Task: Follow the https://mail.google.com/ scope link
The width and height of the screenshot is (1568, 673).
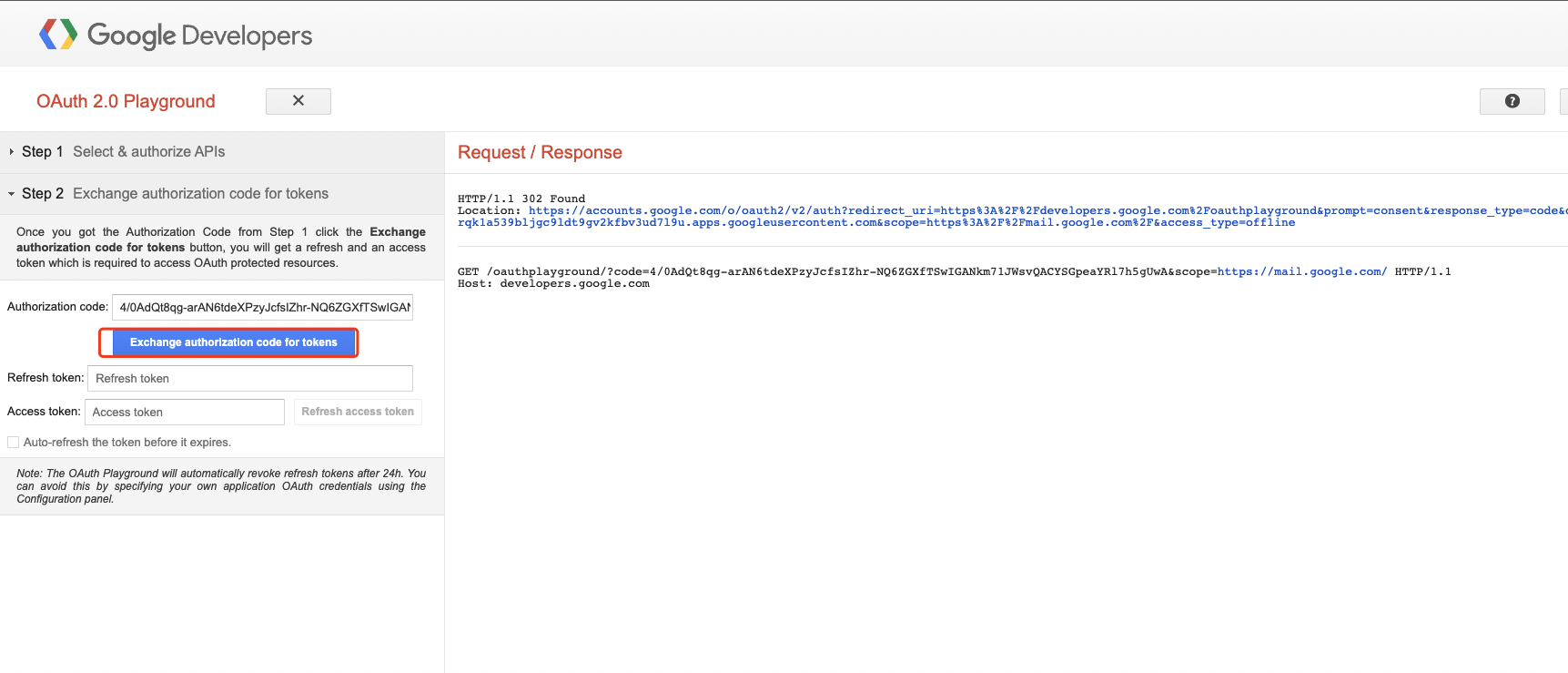Action: [1301, 271]
